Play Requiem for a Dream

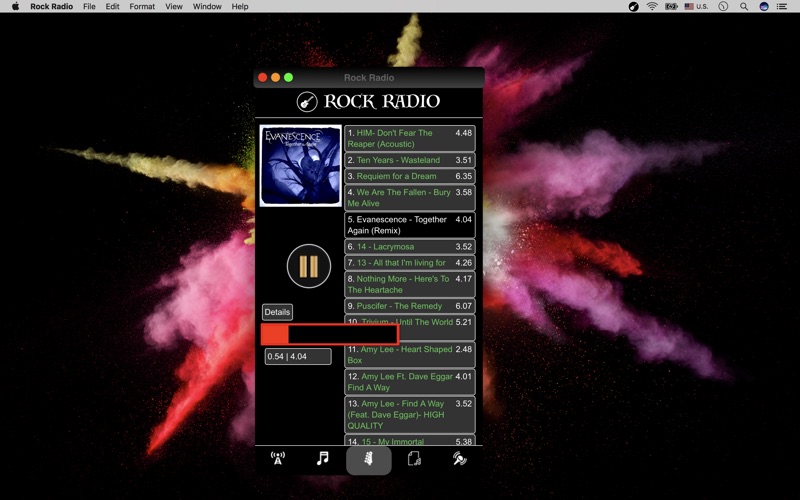point(410,176)
